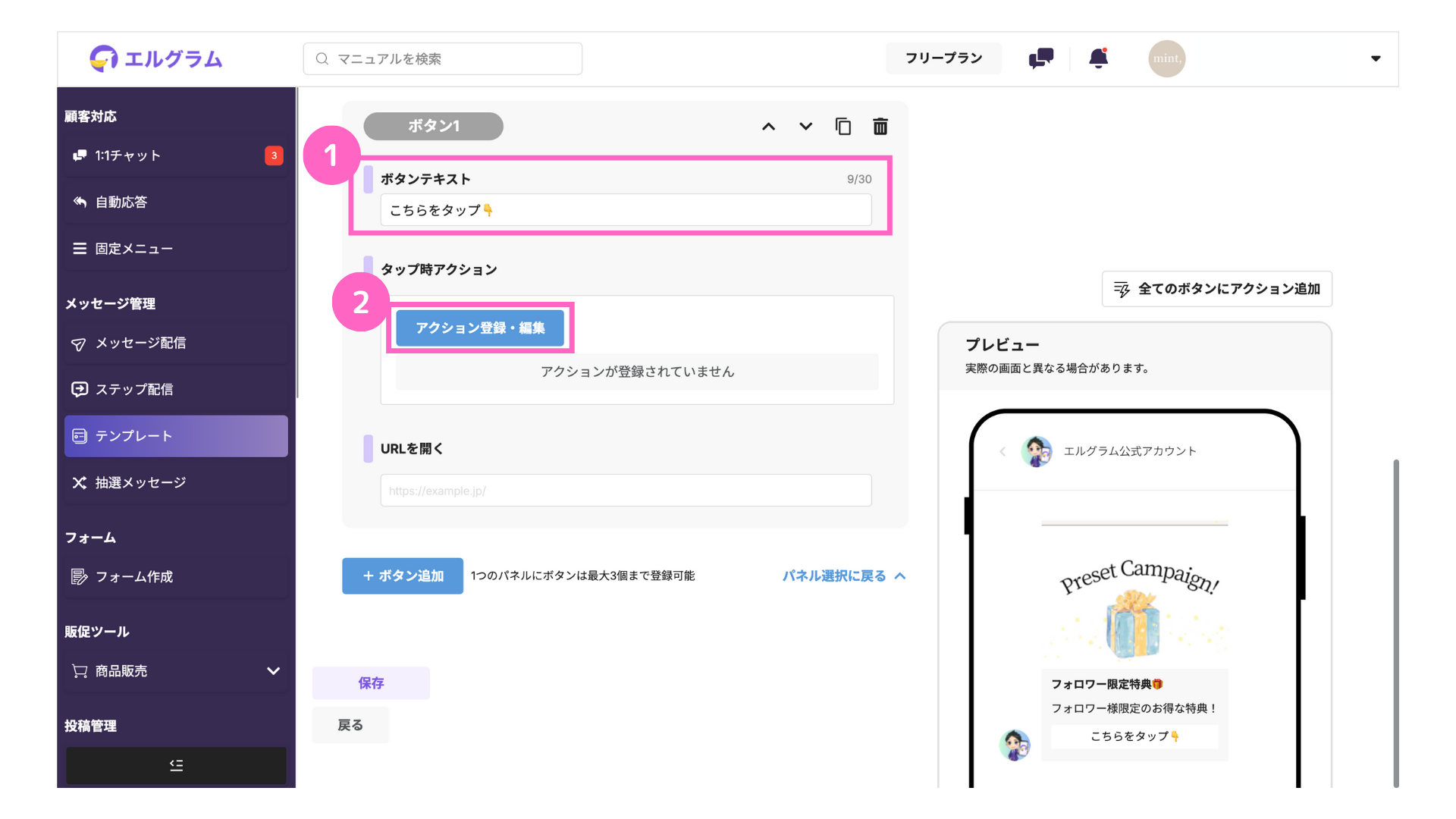Viewport: 1456px width, 819px height.
Task: Move ボタン1 down with arrow
Action: coord(805,127)
